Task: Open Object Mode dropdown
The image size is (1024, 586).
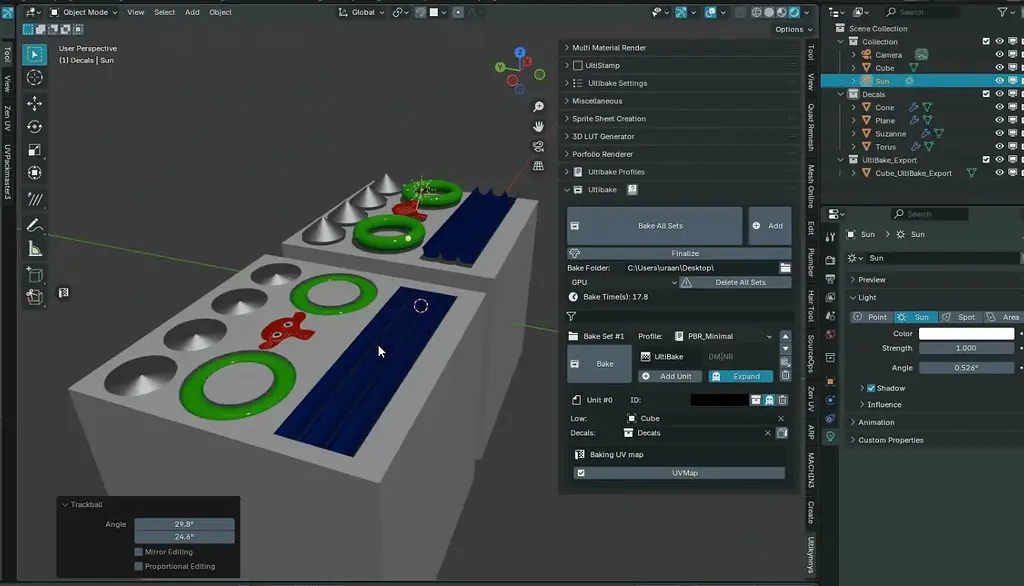Action: pos(84,12)
